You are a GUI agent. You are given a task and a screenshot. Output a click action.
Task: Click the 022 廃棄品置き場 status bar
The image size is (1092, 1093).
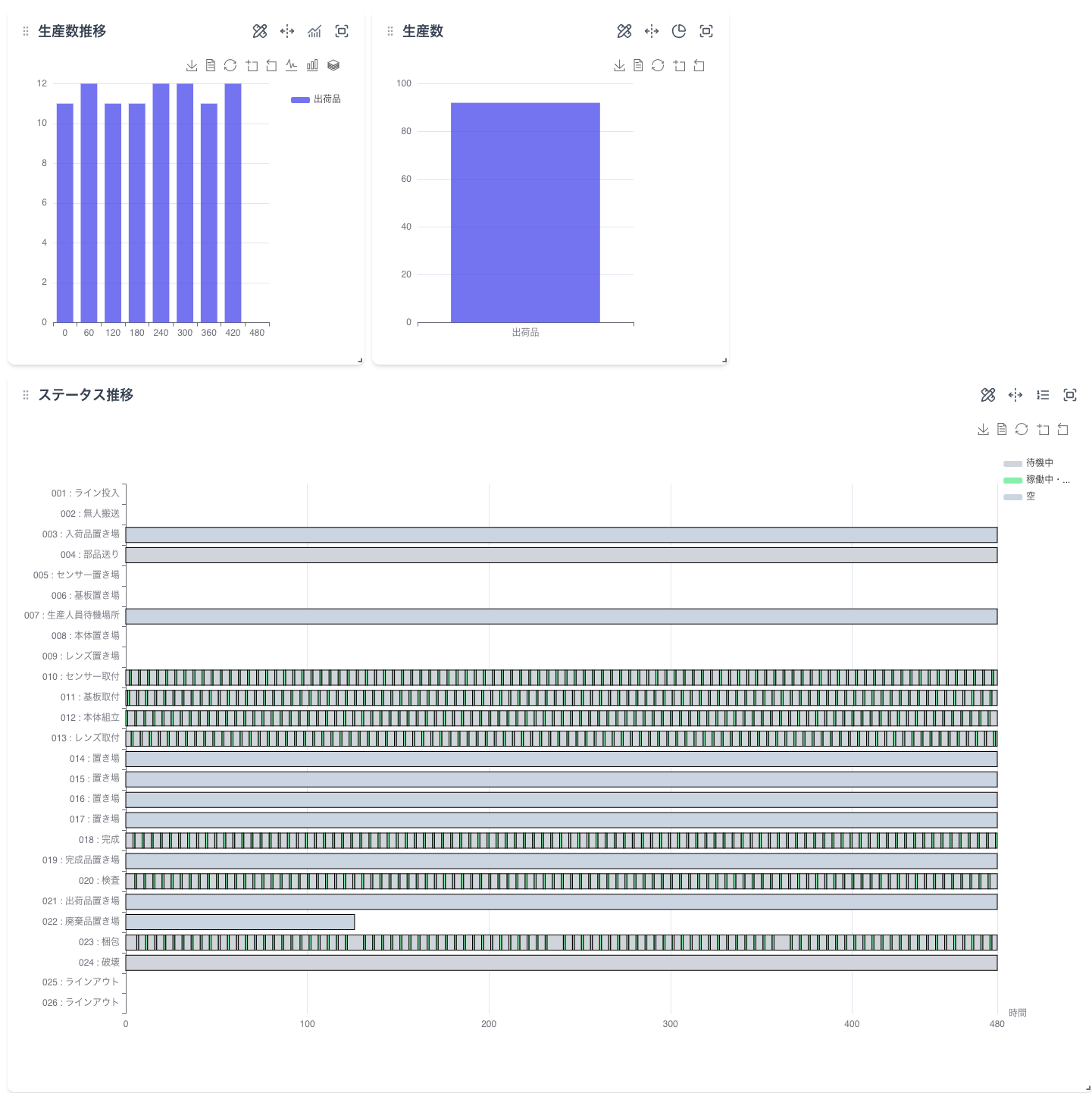coord(240,922)
